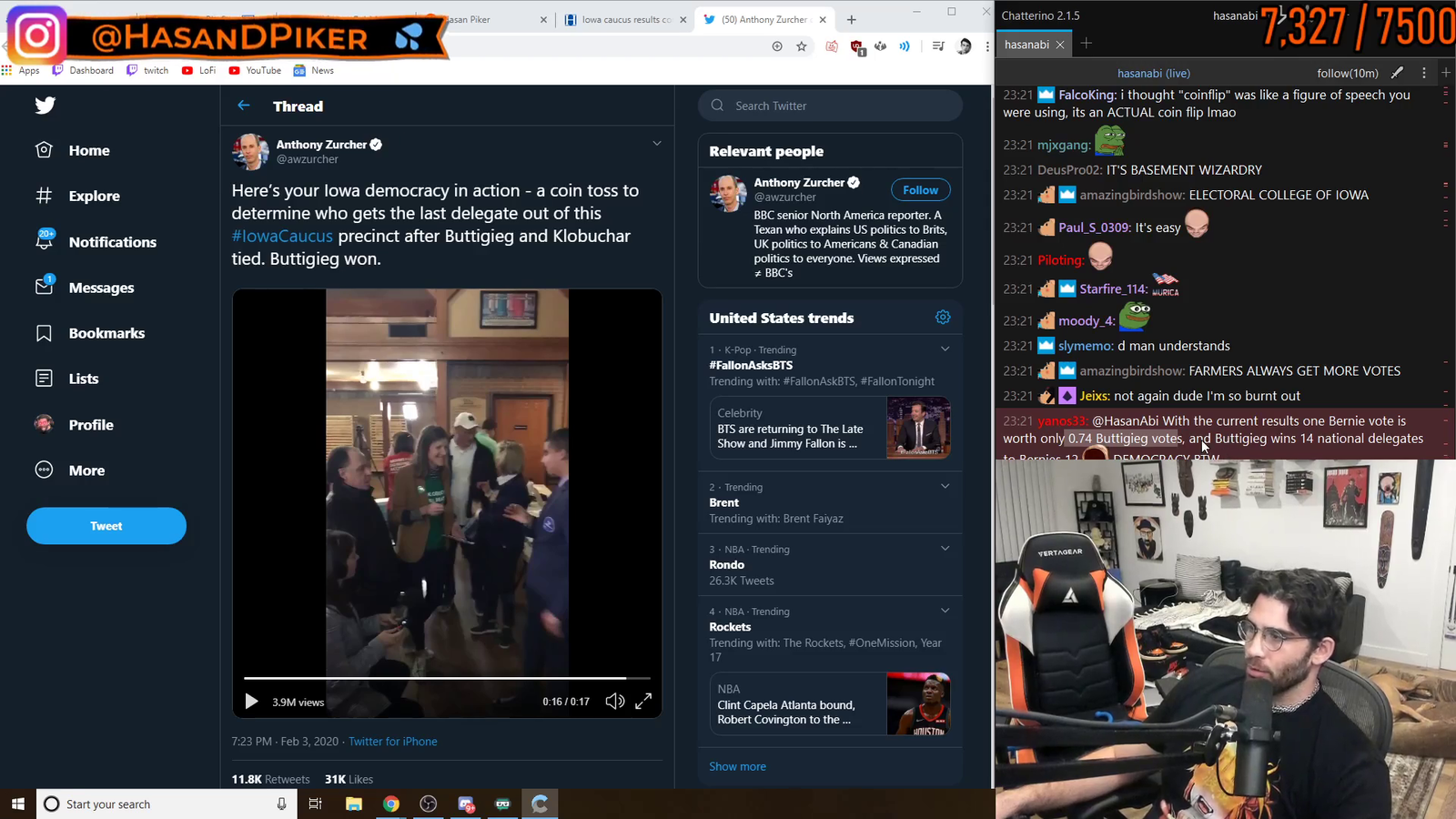This screenshot has height=819, width=1456.
Task: Click the taskbar microphone voice search icon
Action: click(281, 804)
